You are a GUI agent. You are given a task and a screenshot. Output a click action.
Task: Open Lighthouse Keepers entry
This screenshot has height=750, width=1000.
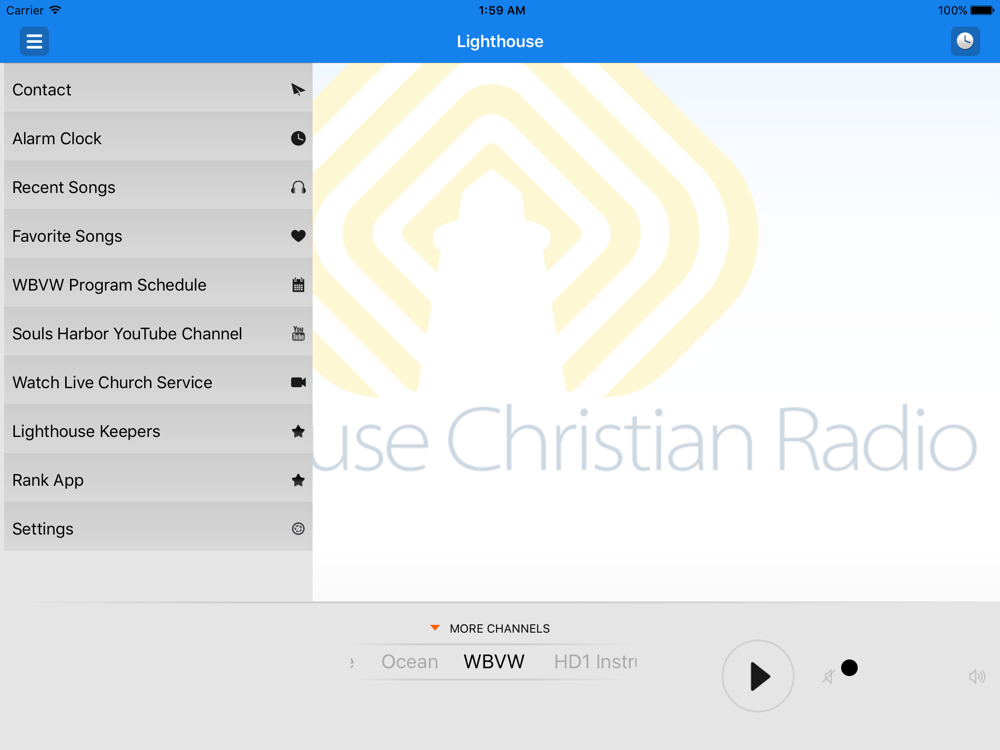pos(158,429)
